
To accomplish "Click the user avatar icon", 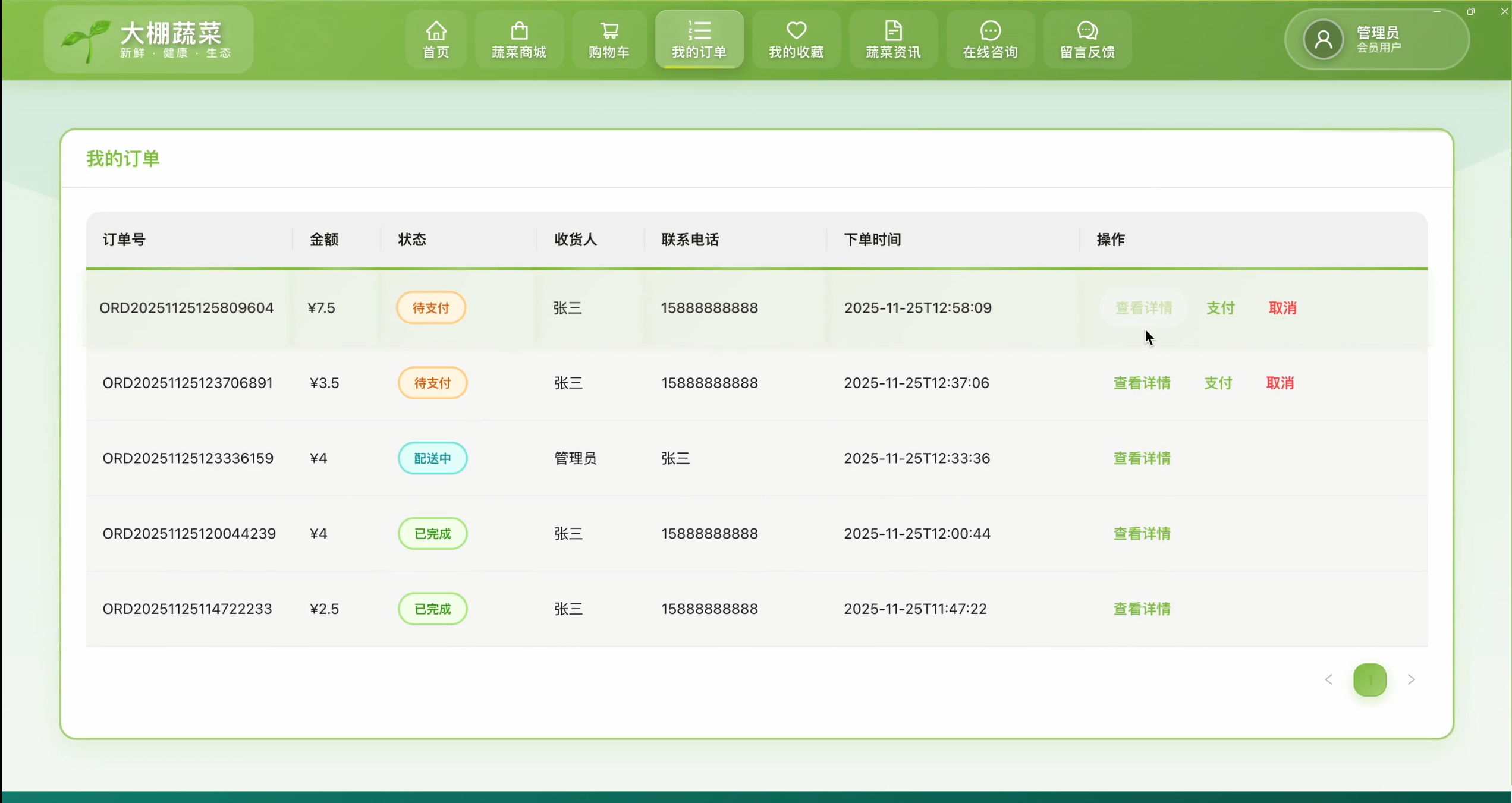I will (x=1323, y=40).
